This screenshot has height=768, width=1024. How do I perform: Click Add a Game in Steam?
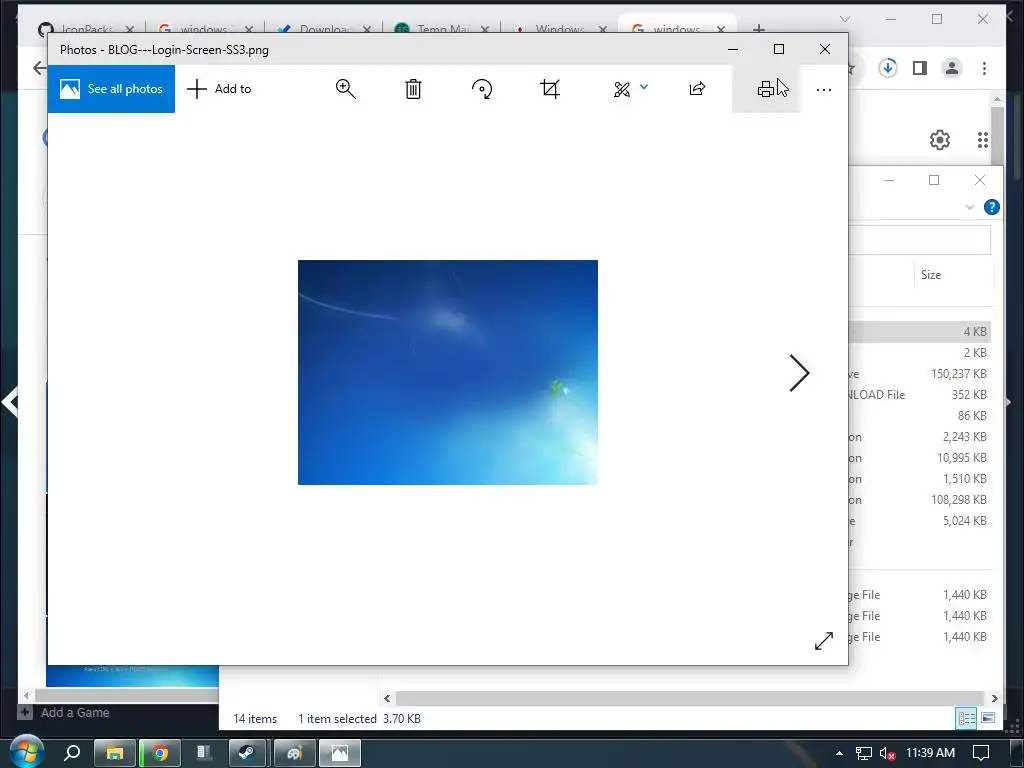pos(64,712)
